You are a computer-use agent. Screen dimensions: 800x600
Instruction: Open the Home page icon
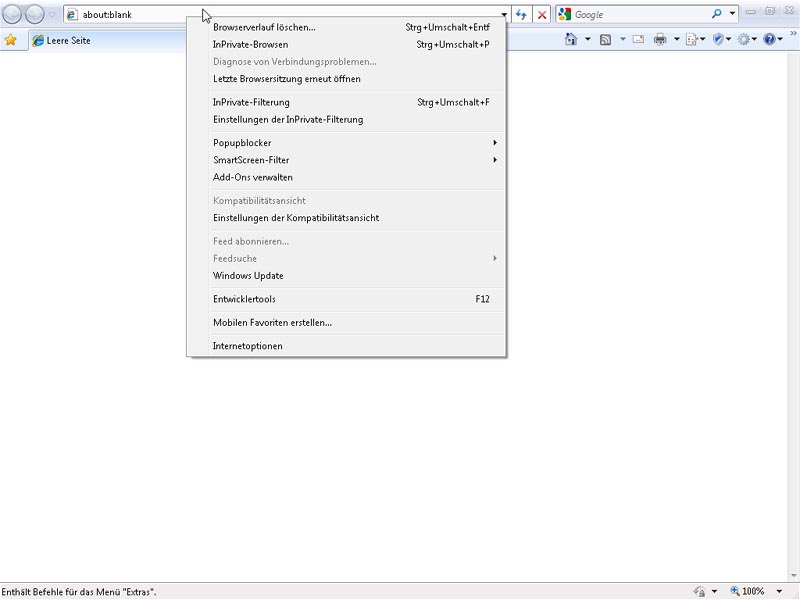click(x=571, y=40)
